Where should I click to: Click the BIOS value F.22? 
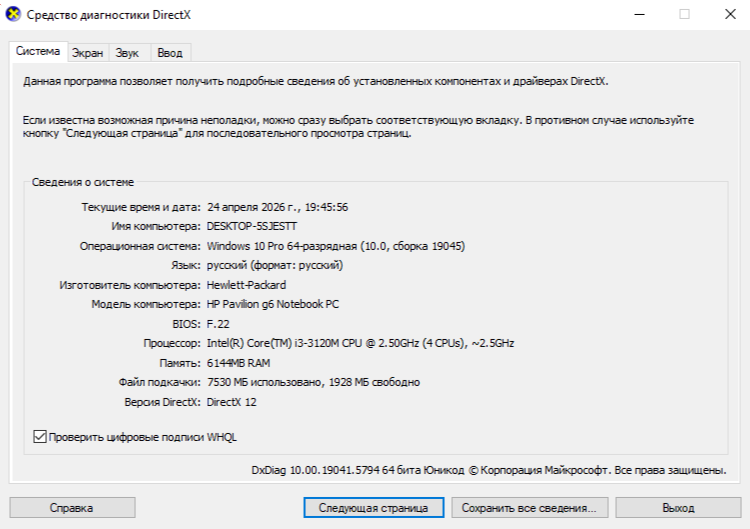point(218,324)
